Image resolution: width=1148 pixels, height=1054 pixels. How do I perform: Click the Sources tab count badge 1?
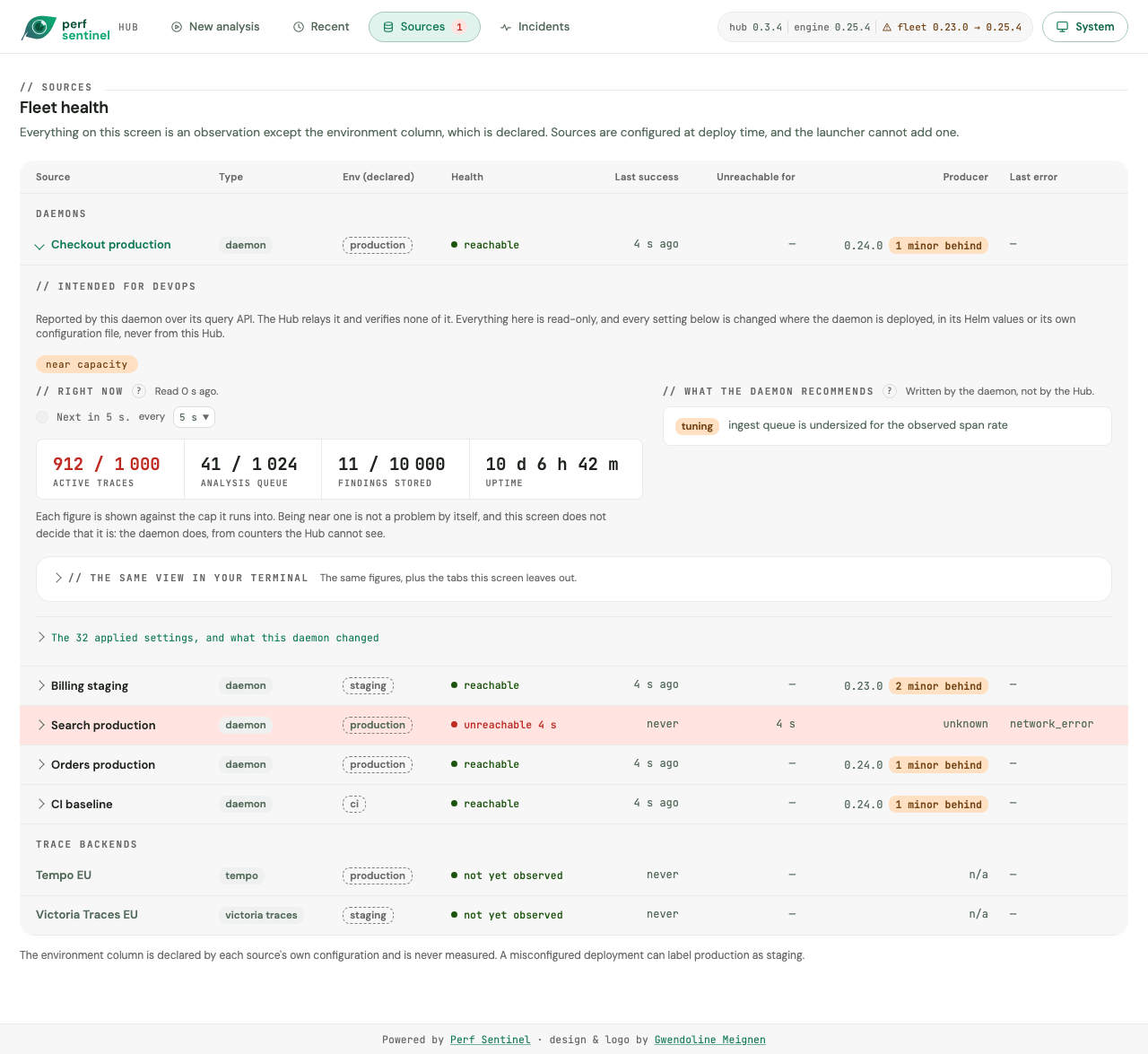coord(460,27)
